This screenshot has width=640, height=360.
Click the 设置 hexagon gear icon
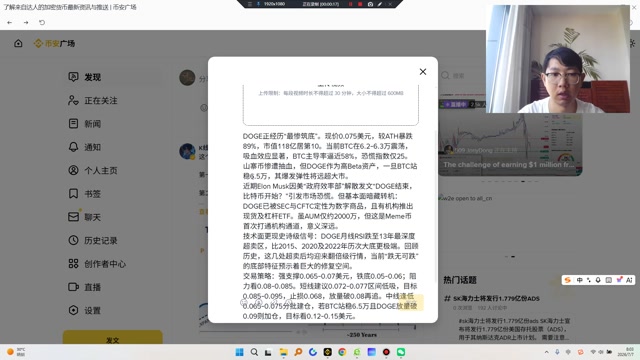point(73,310)
